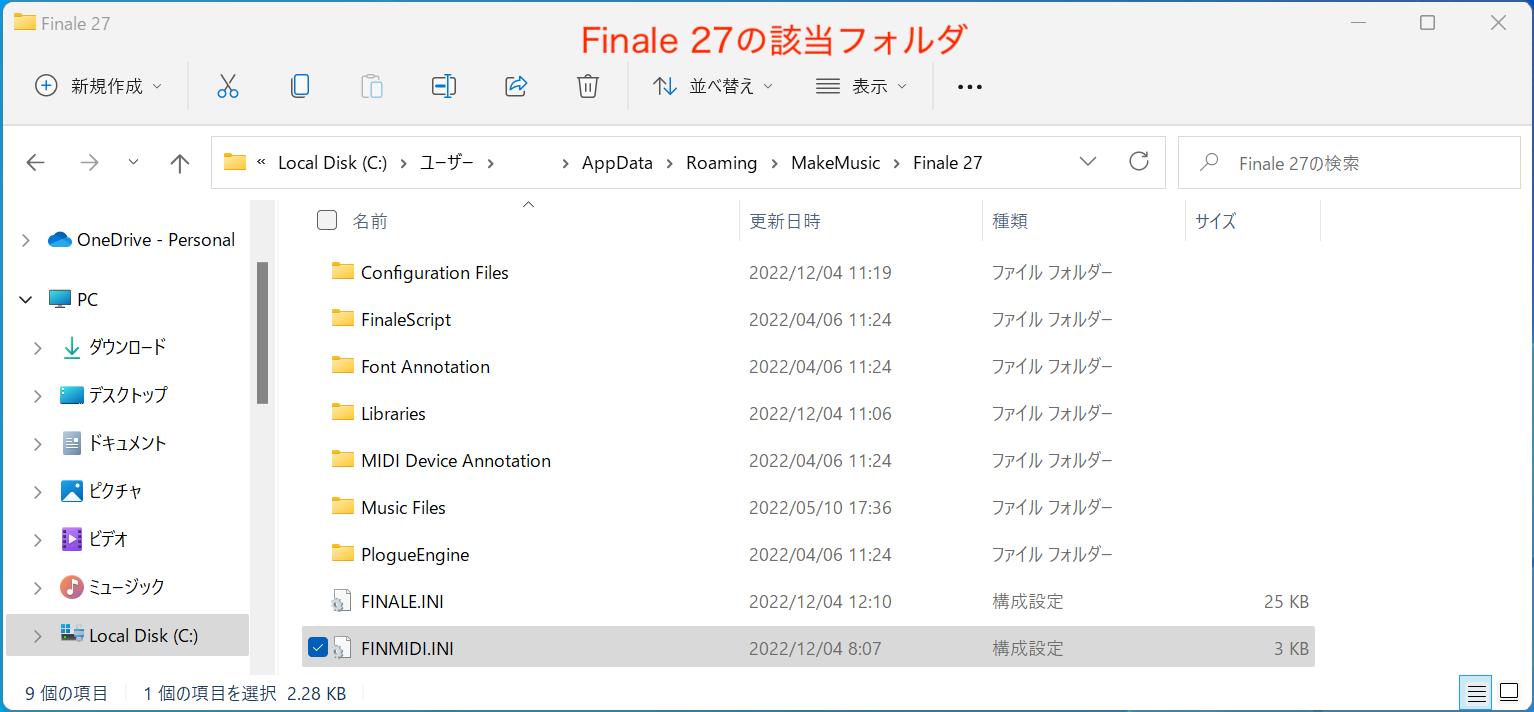Go back with the left arrow

click(x=36, y=163)
